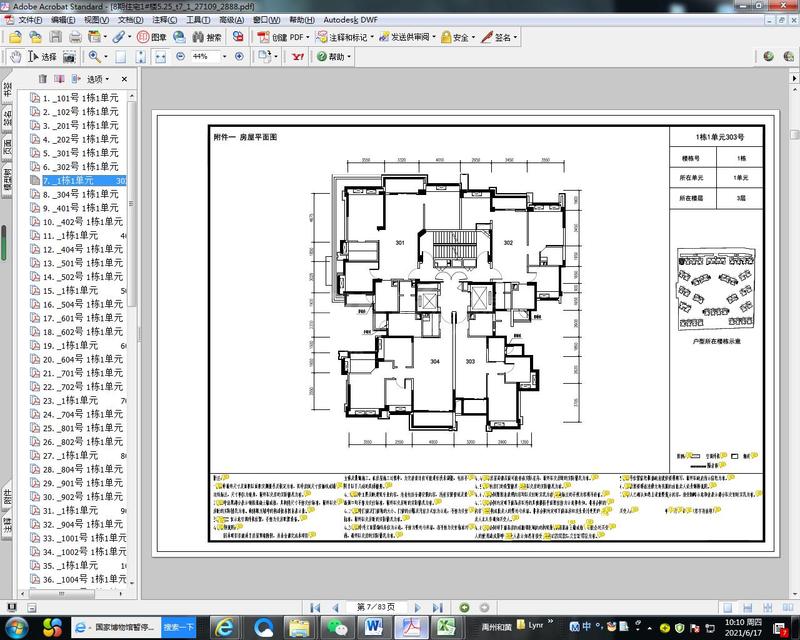Click page number field 第7/83页
Screen dimensions: 800x640
(376, 607)
